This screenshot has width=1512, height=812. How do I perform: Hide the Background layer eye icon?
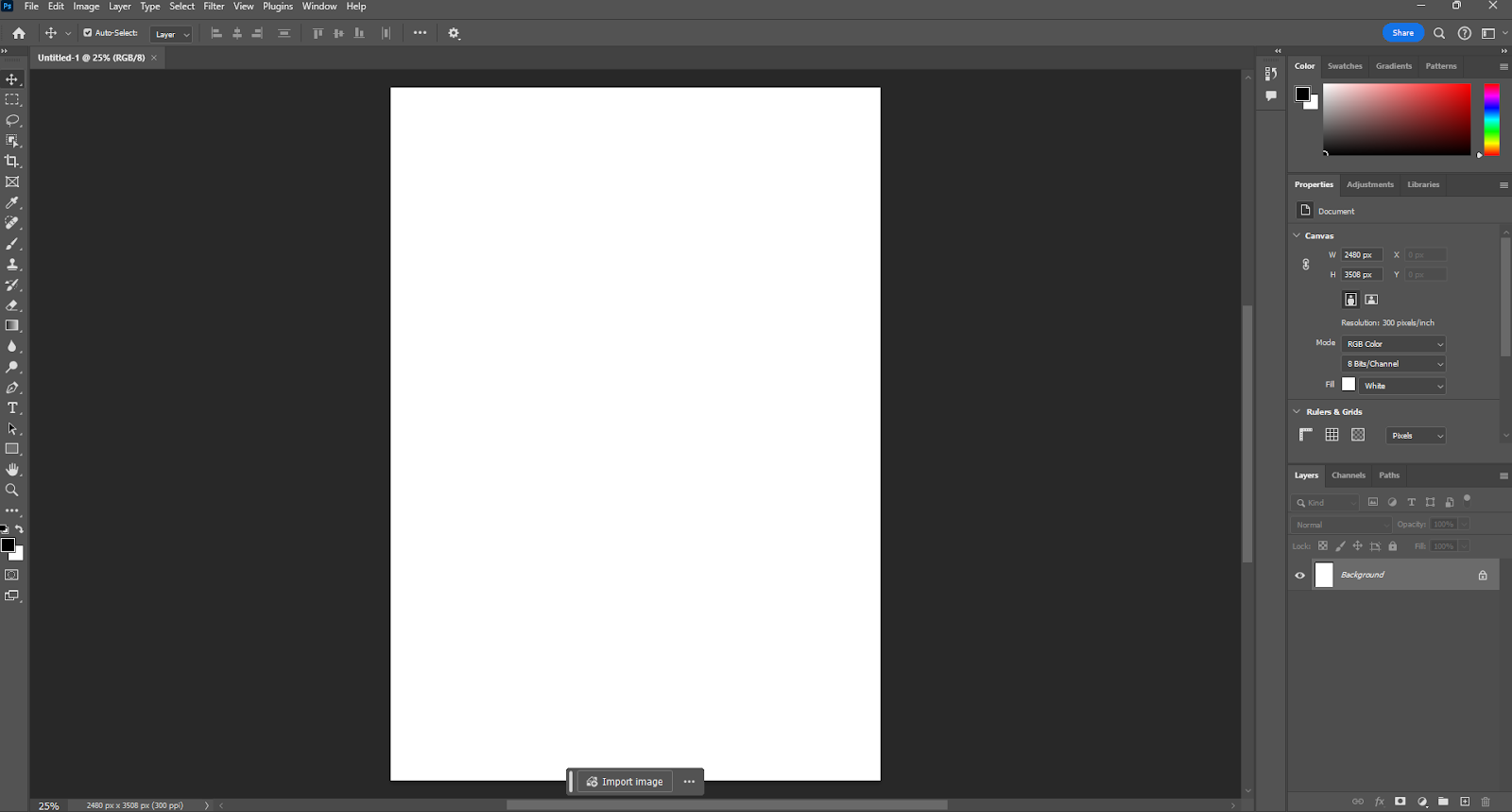[1300, 575]
